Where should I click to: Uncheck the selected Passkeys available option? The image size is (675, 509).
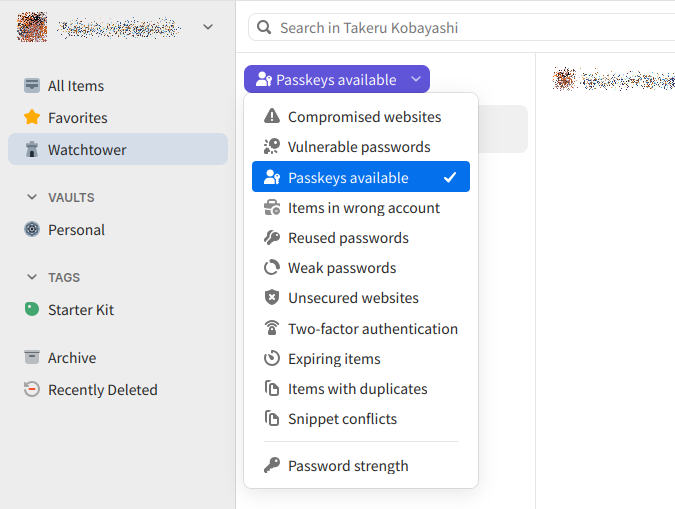pyautogui.click(x=361, y=177)
